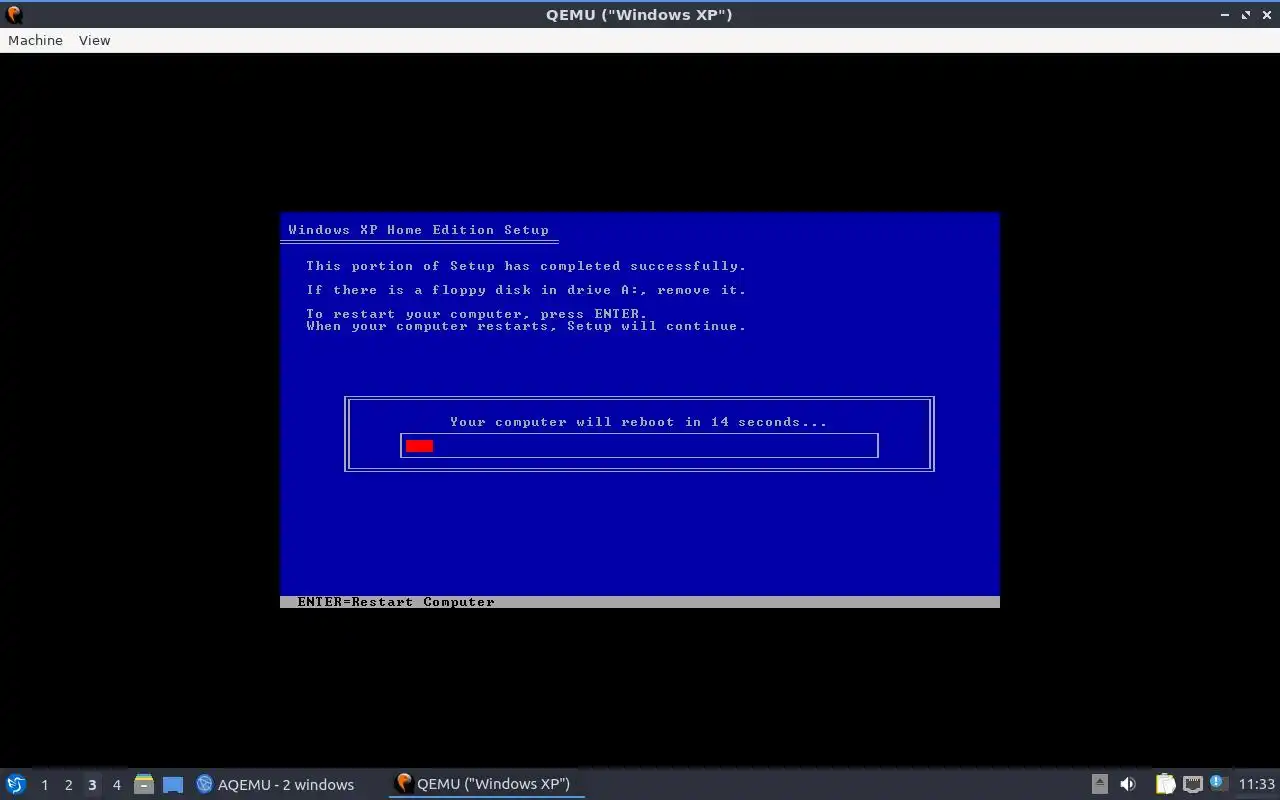The height and width of the screenshot is (800, 1280).
Task: Open the View menu
Action: pos(94,40)
